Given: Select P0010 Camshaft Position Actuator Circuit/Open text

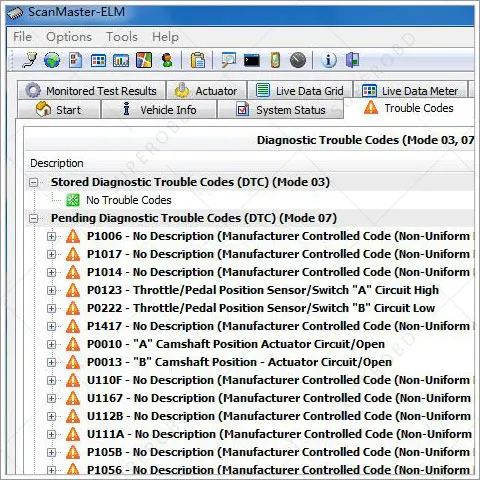Looking at the screenshot, I should point(236,344).
